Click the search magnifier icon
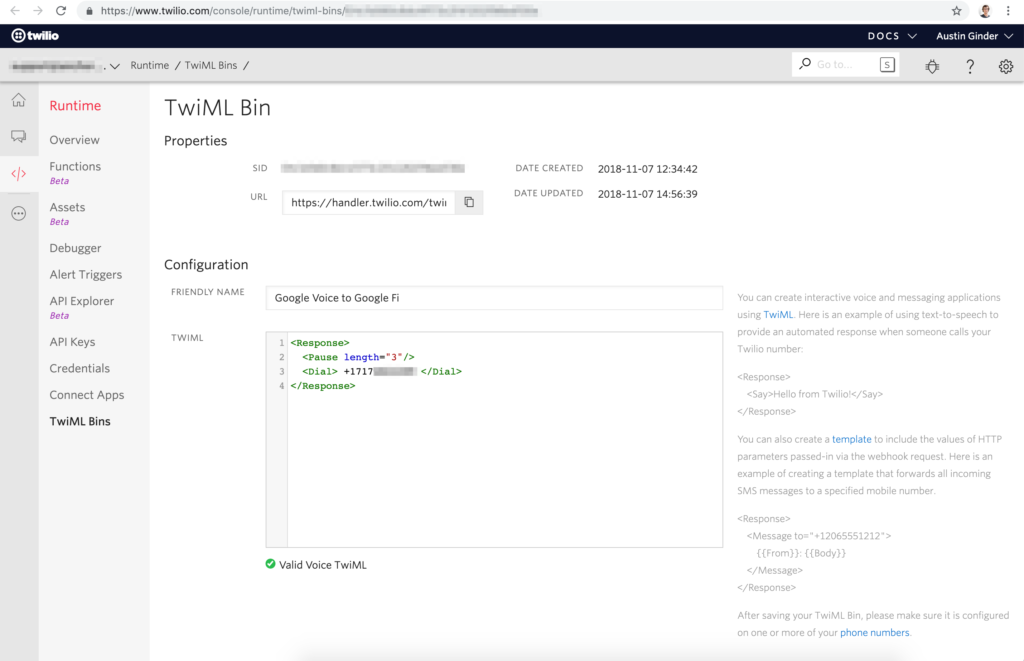 [x=805, y=64]
